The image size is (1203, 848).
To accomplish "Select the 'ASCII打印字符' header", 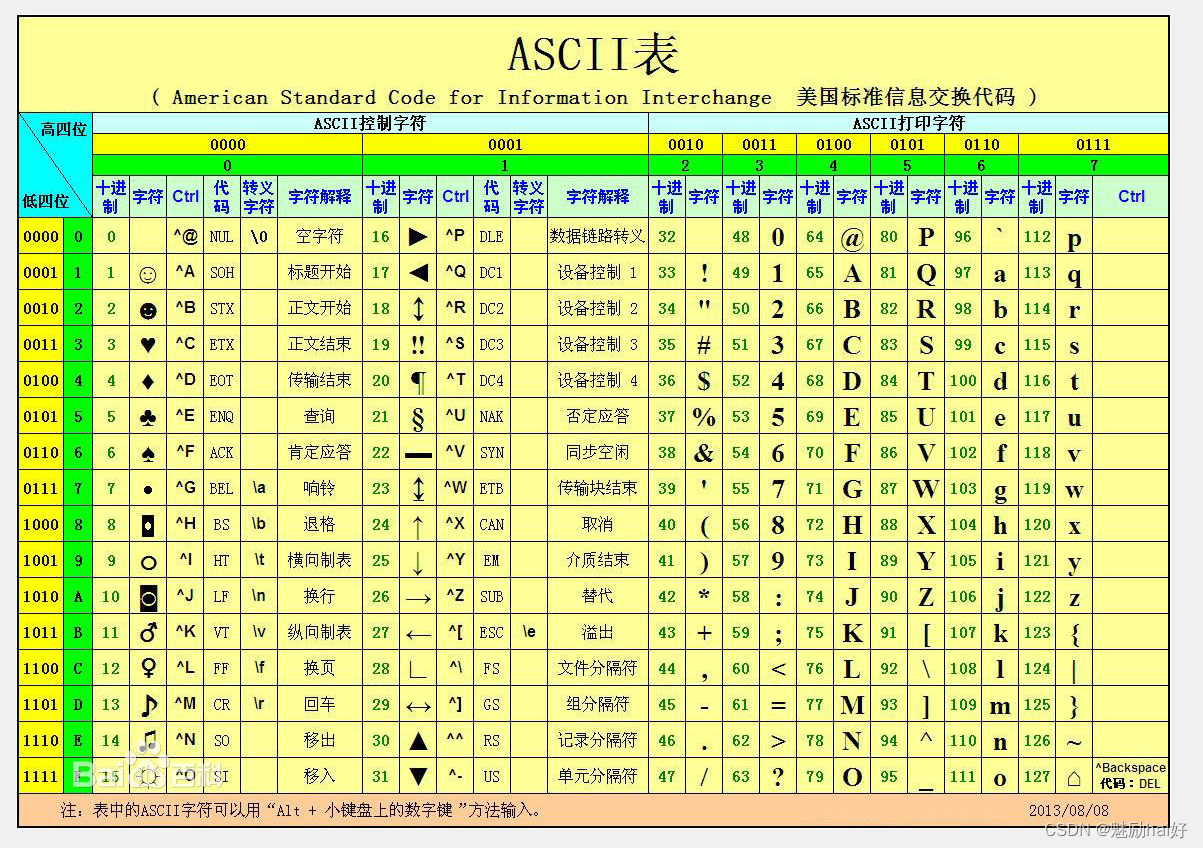I will (x=908, y=124).
